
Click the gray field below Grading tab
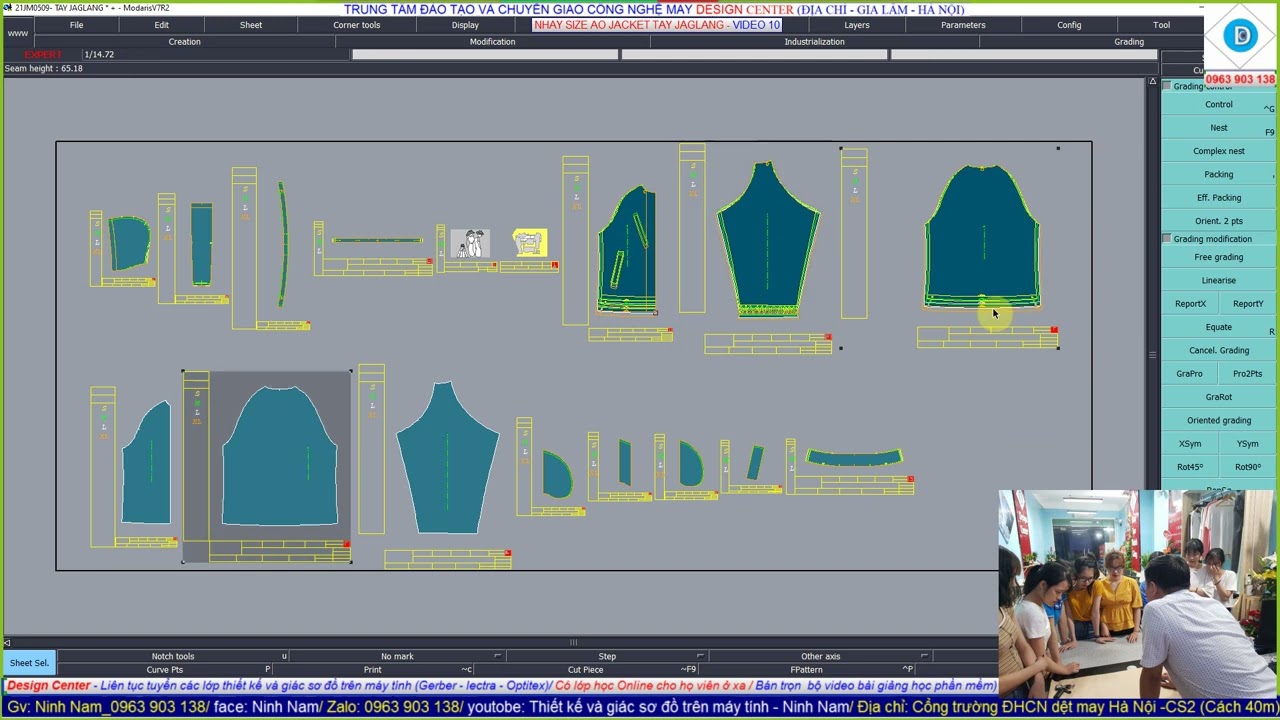pyautogui.click(x=1024, y=54)
